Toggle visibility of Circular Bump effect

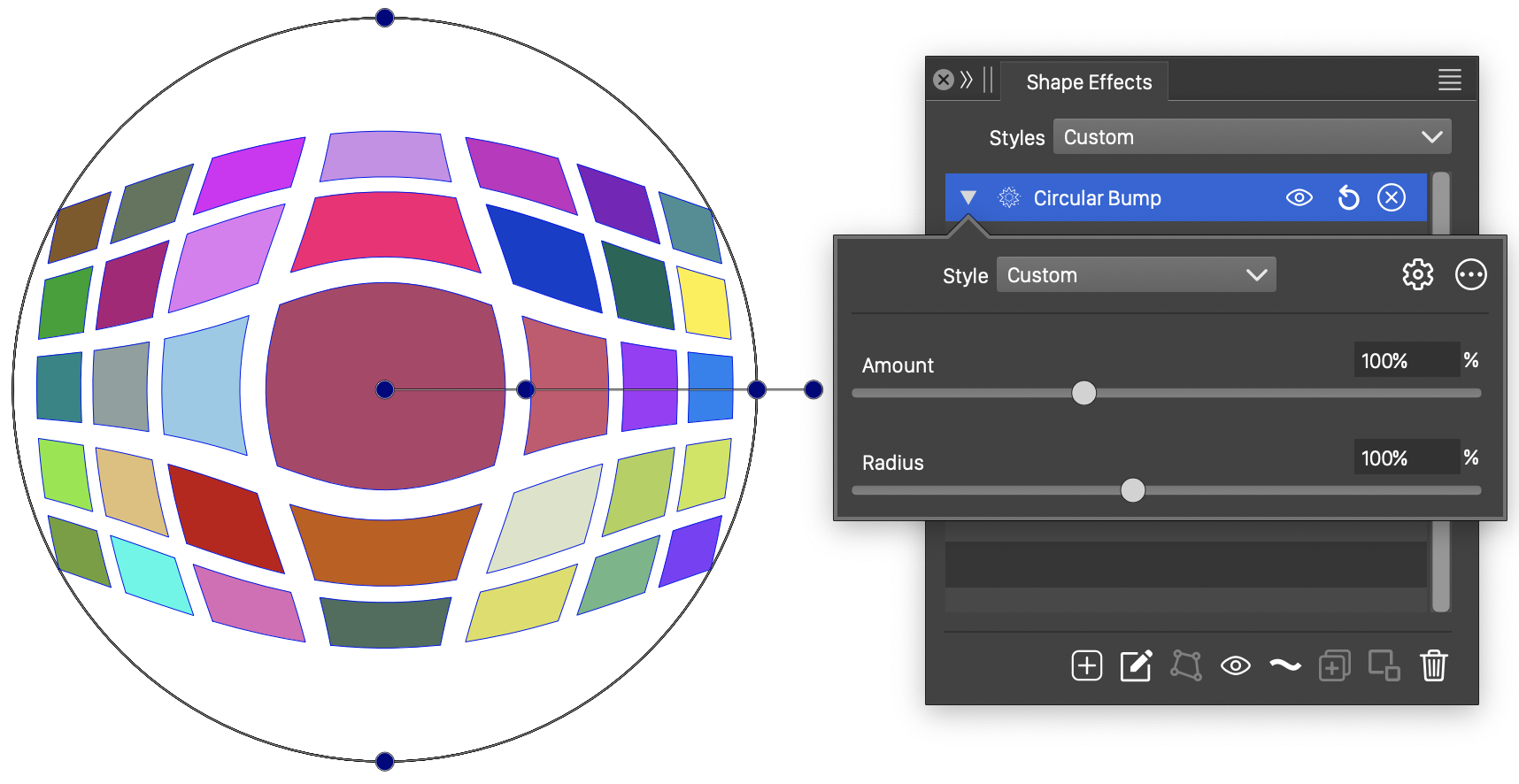pyautogui.click(x=1299, y=198)
